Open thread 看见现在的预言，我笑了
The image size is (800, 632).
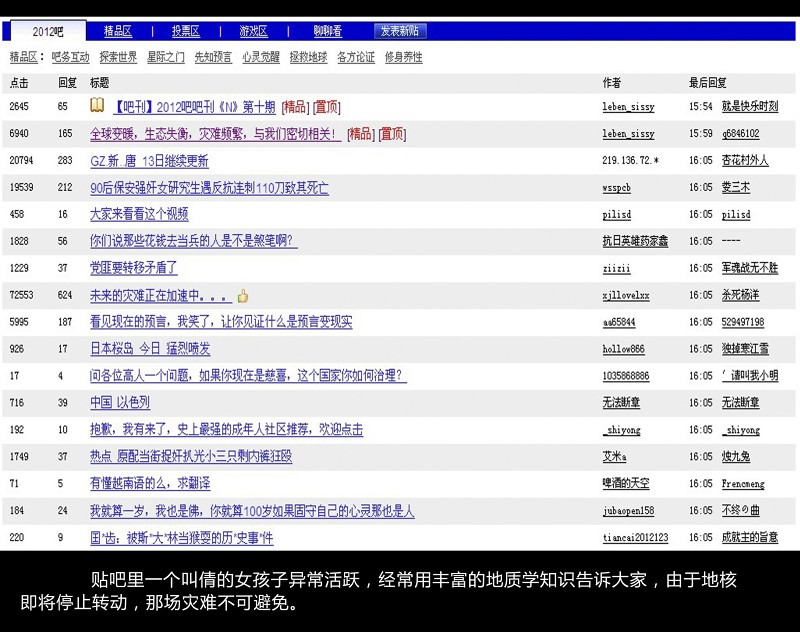coord(221,322)
